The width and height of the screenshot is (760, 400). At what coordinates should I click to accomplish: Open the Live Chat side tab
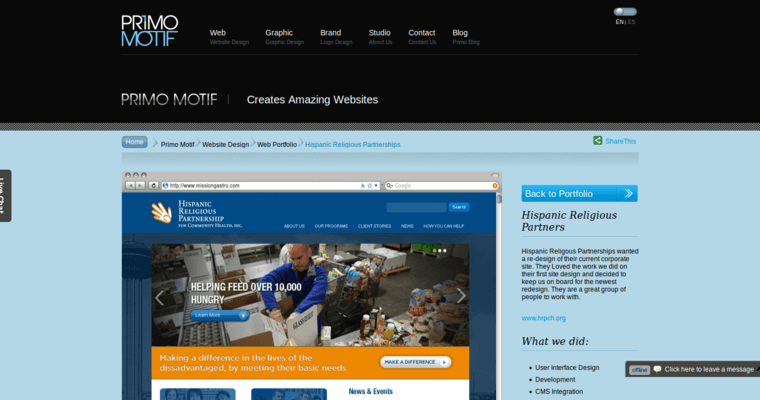click(5, 196)
